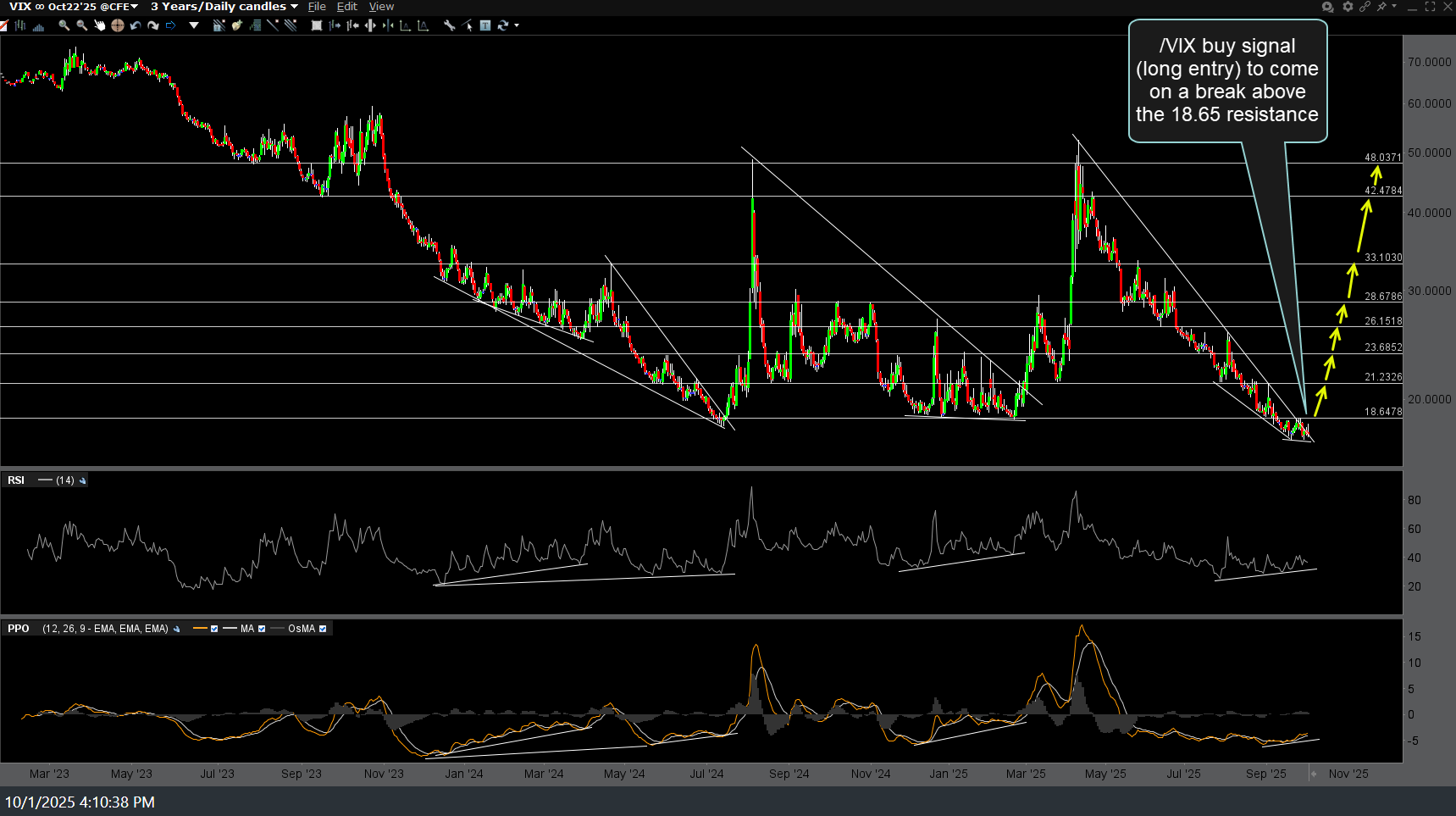Image resolution: width=1456 pixels, height=816 pixels.
Task: Click the wrench chart settings icon
Action: click(449, 25)
